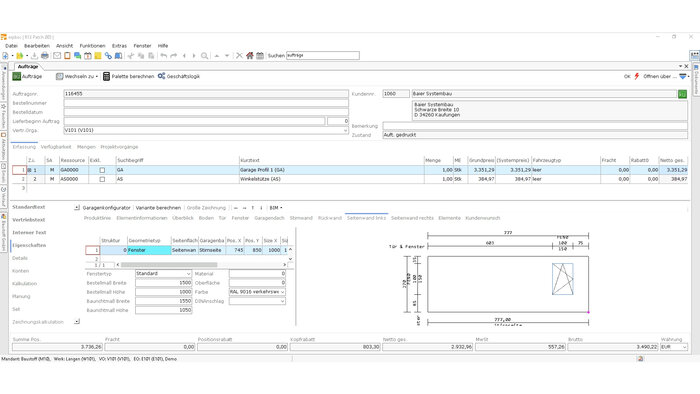Toggle Exkl. checkbox in AS0000 row
The height and width of the screenshot is (394, 700).
[x=102, y=179]
